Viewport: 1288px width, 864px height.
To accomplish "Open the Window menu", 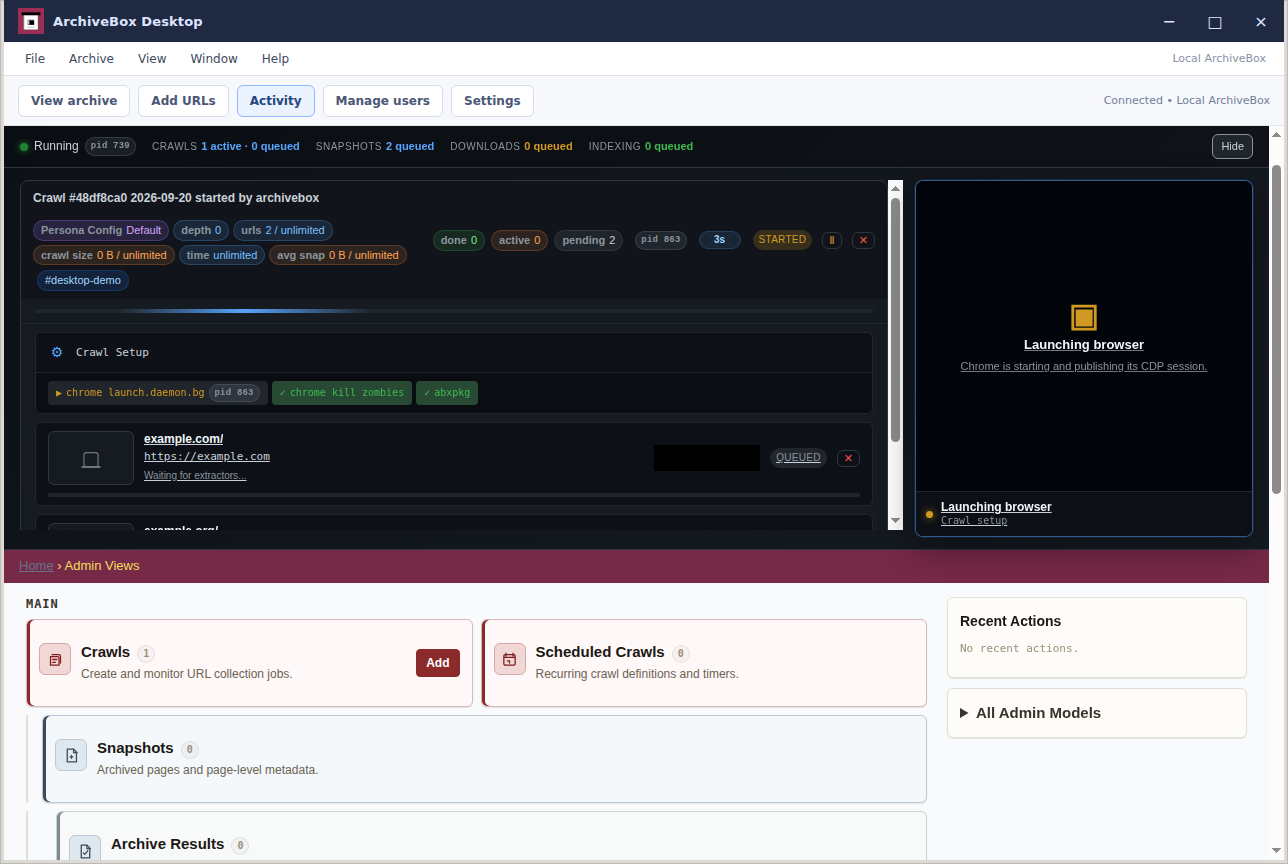I will pyautogui.click(x=214, y=59).
